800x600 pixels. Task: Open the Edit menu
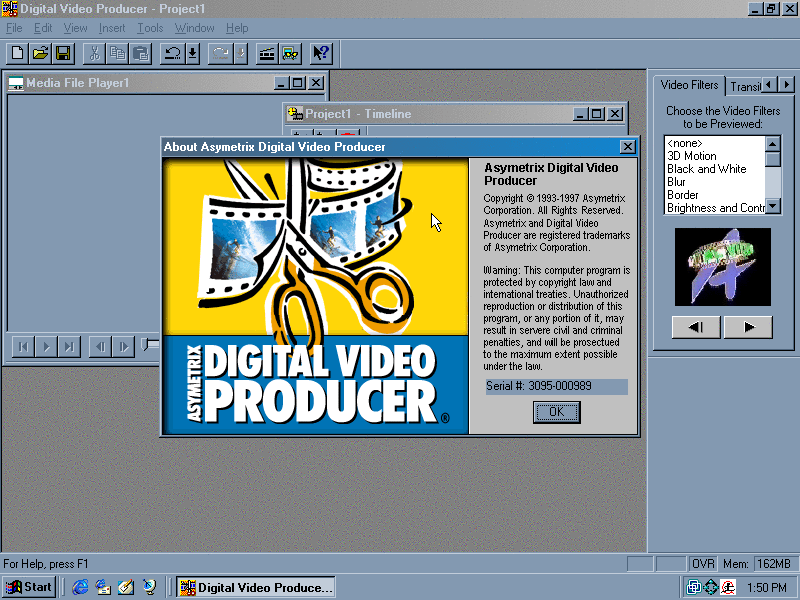tap(43, 28)
